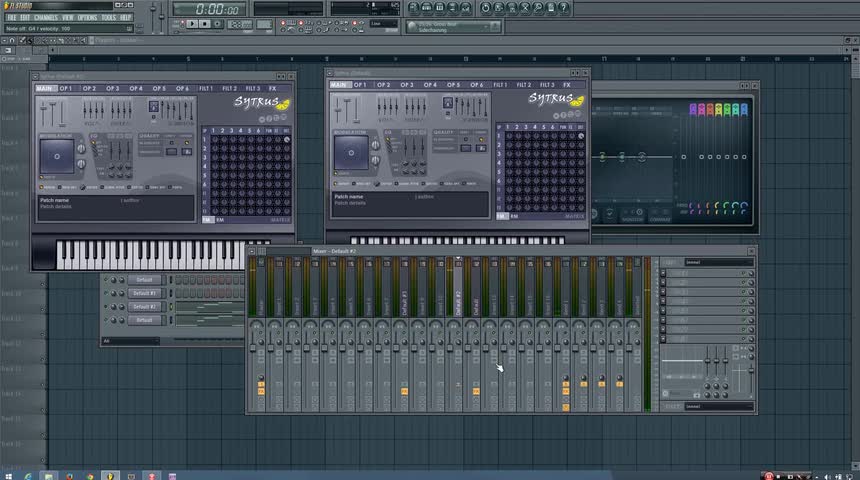Open the FX tab in right Sytrus
The image size is (860, 480).
[568, 85]
